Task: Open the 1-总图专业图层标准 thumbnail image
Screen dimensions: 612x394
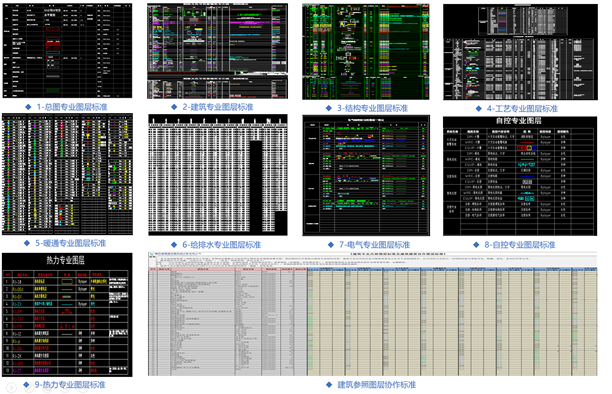Action: click(67, 51)
